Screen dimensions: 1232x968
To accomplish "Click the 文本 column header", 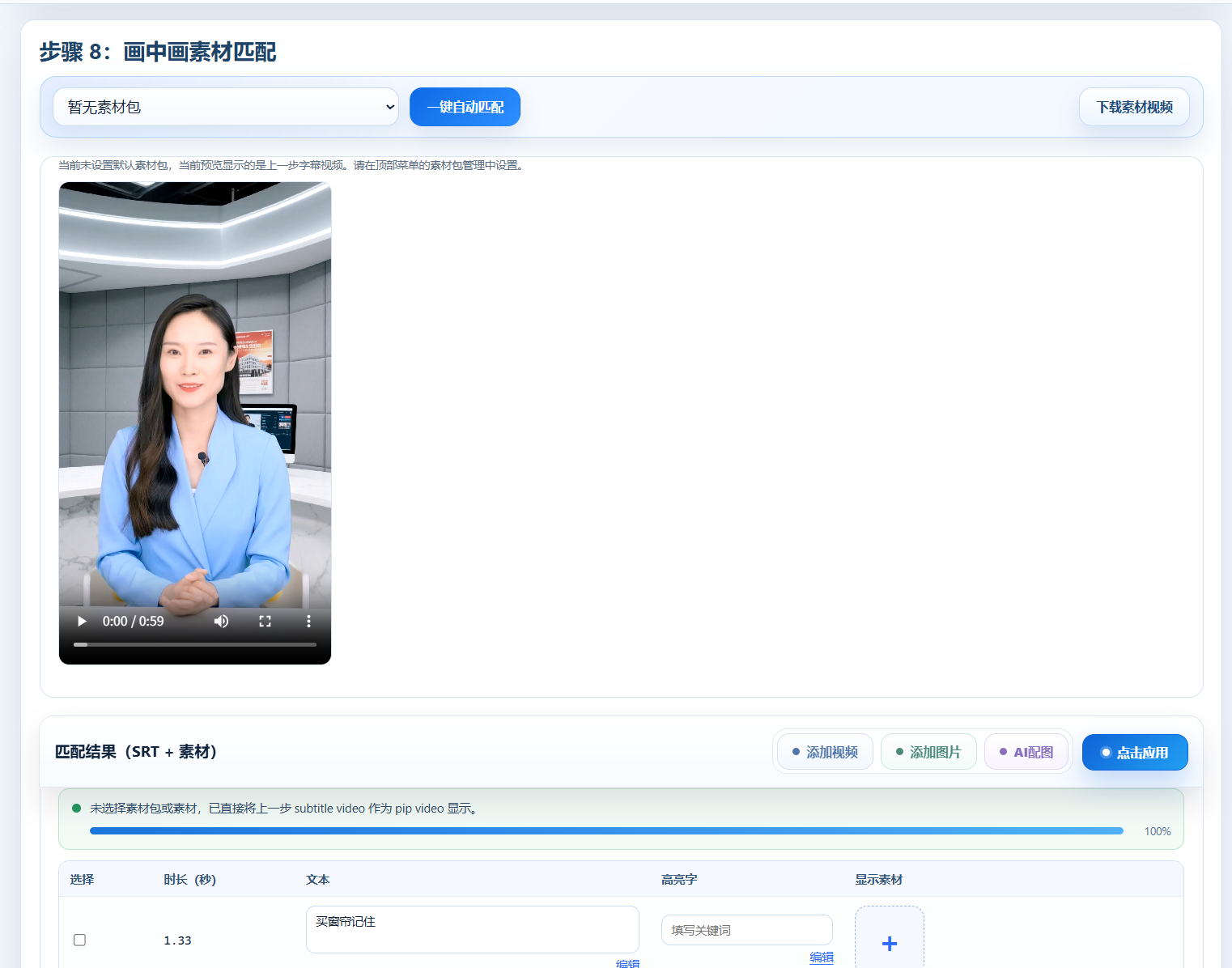I will pyautogui.click(x=318, y=879).
